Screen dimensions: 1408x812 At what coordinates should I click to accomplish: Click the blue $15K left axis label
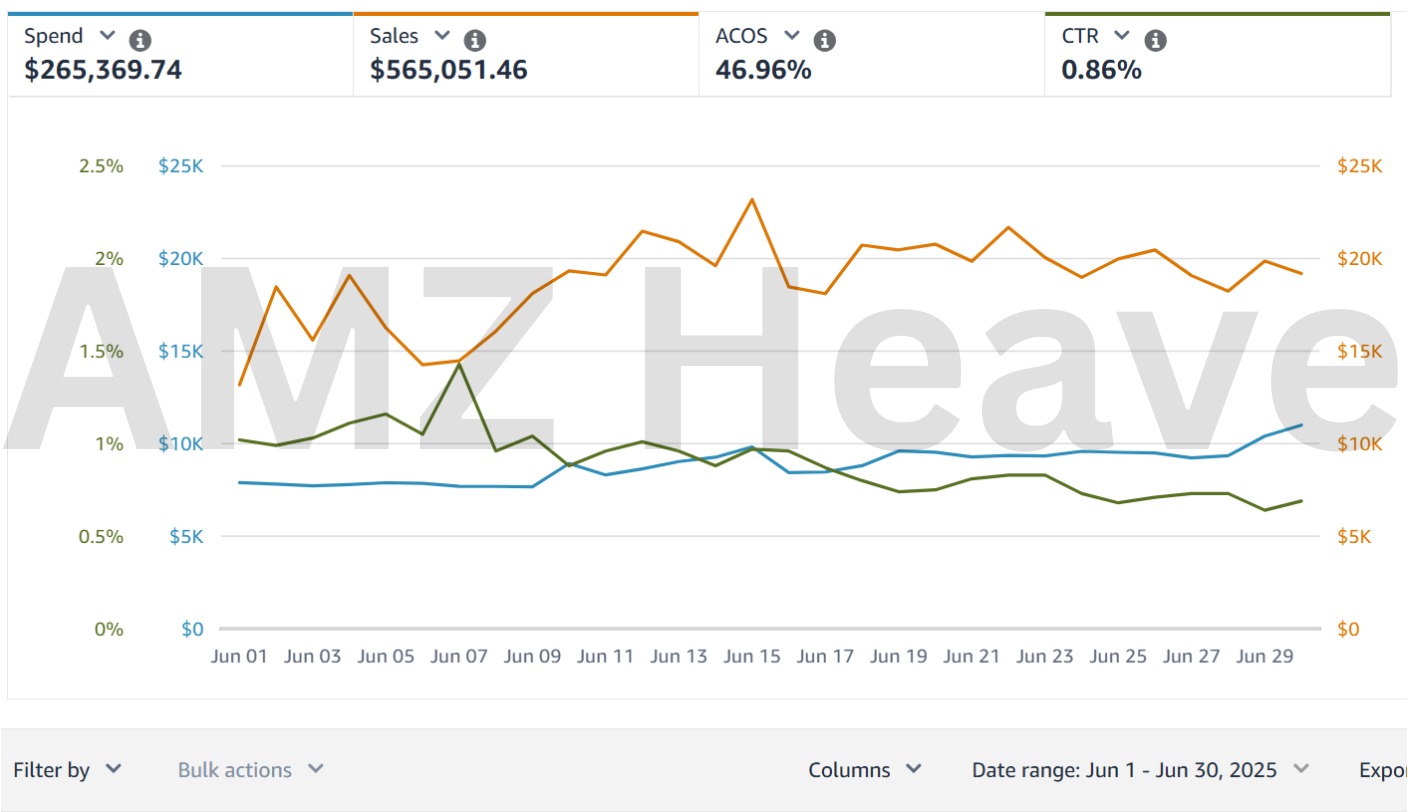(180, 352)
